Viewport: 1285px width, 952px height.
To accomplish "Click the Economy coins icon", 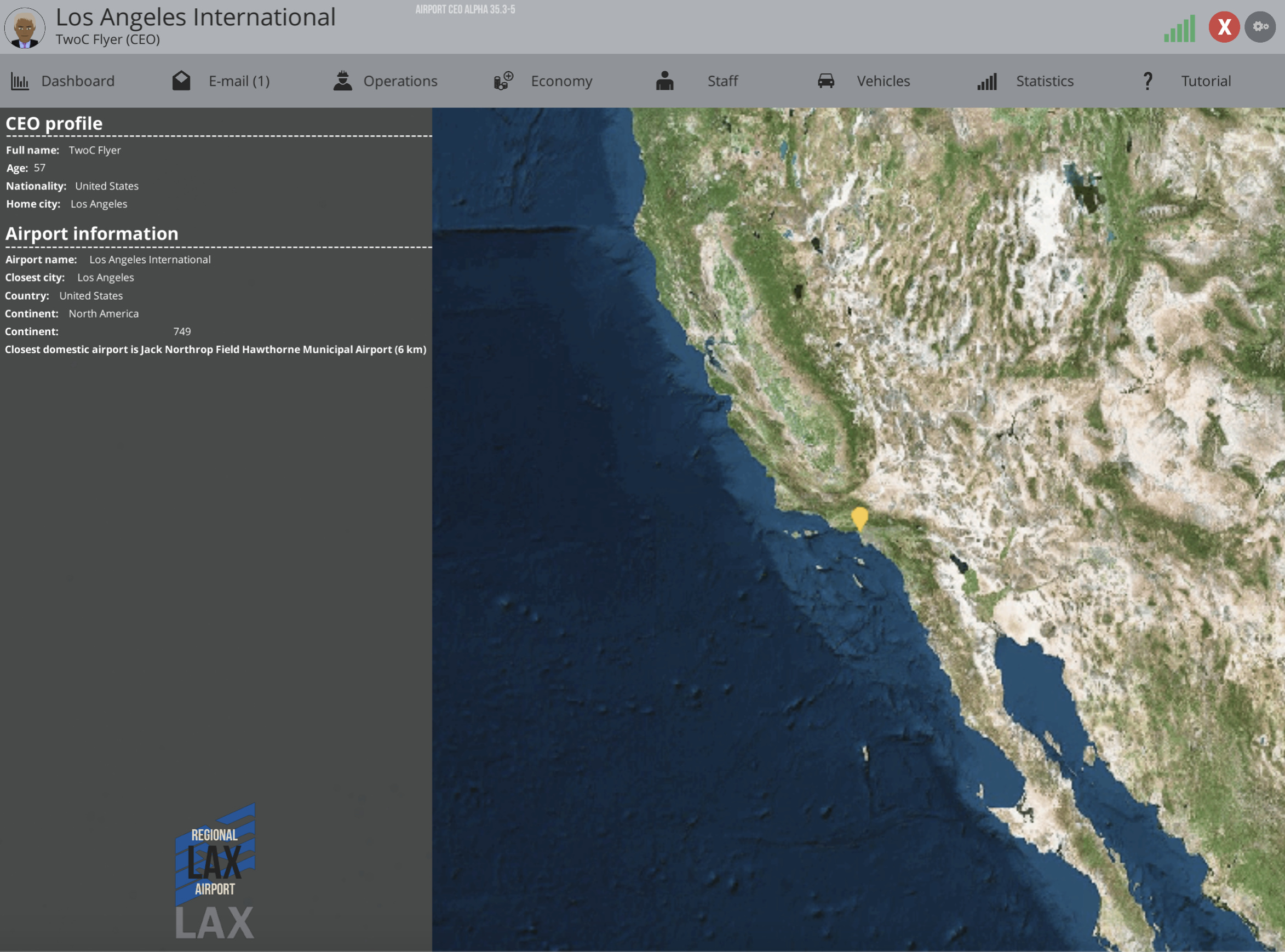I will coord(503,81).
